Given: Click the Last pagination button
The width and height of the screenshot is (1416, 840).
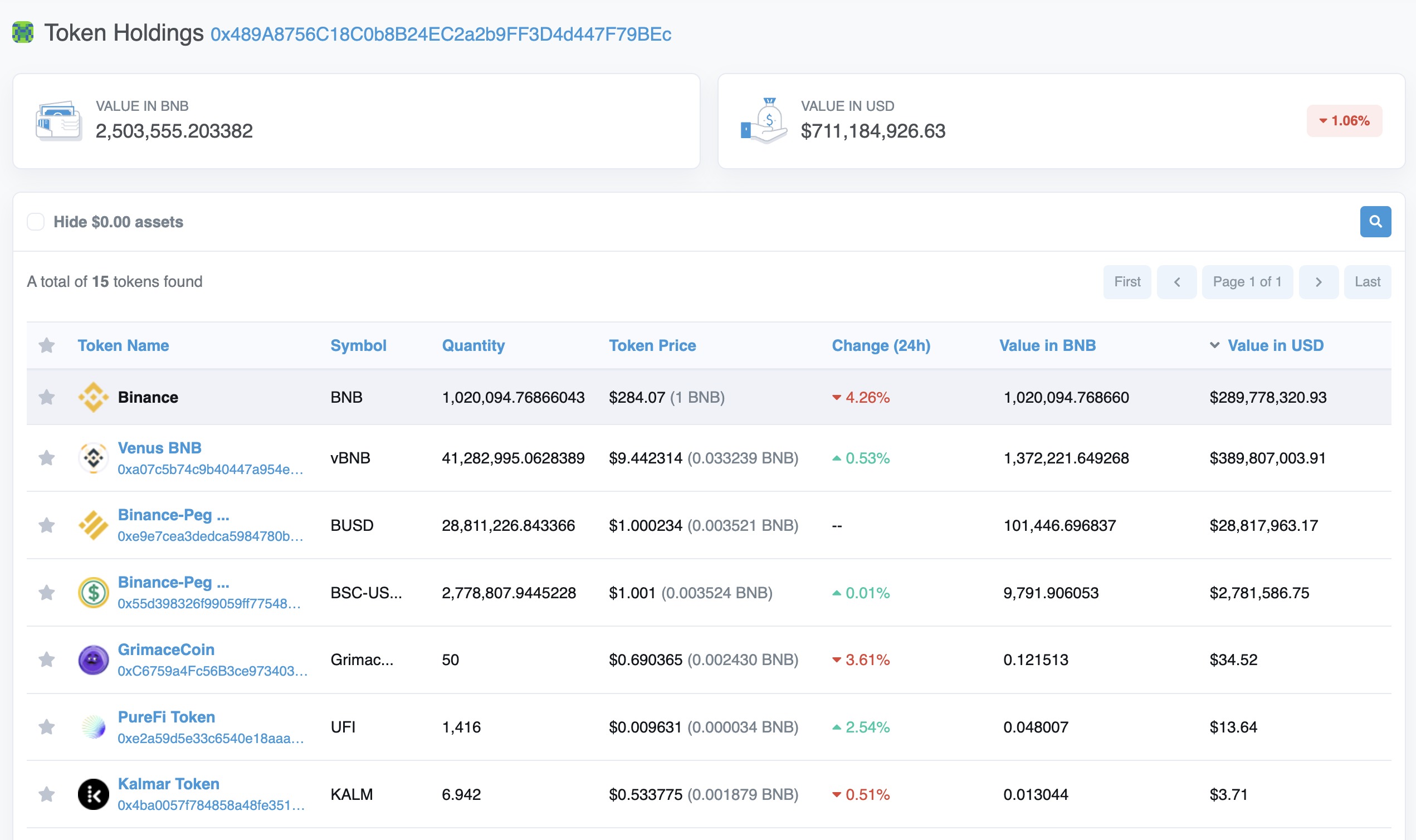Looking at the screenshot, I should pos(1367,282).
